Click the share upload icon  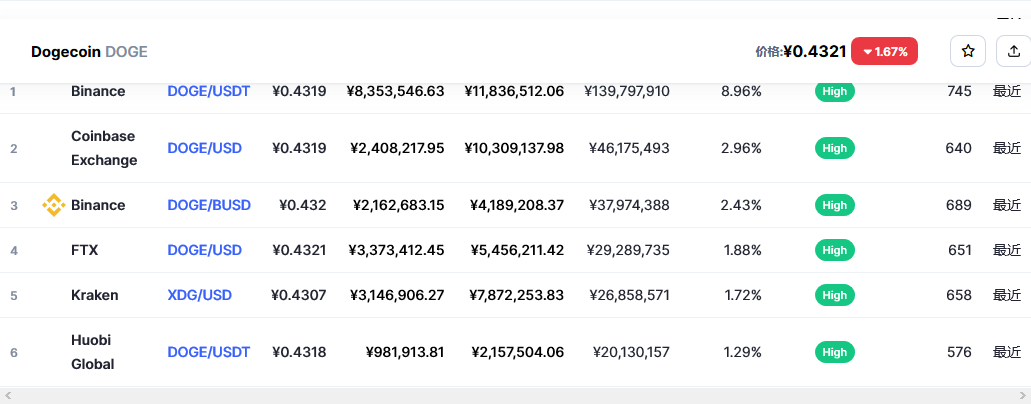1013,51
